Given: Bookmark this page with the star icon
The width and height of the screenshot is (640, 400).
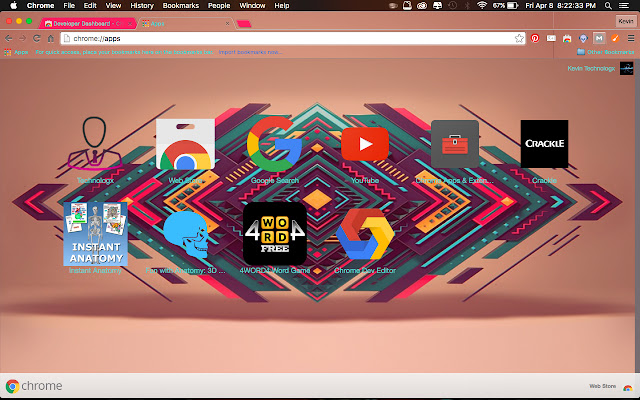Looking at the screenshot, I should point(519,38).
